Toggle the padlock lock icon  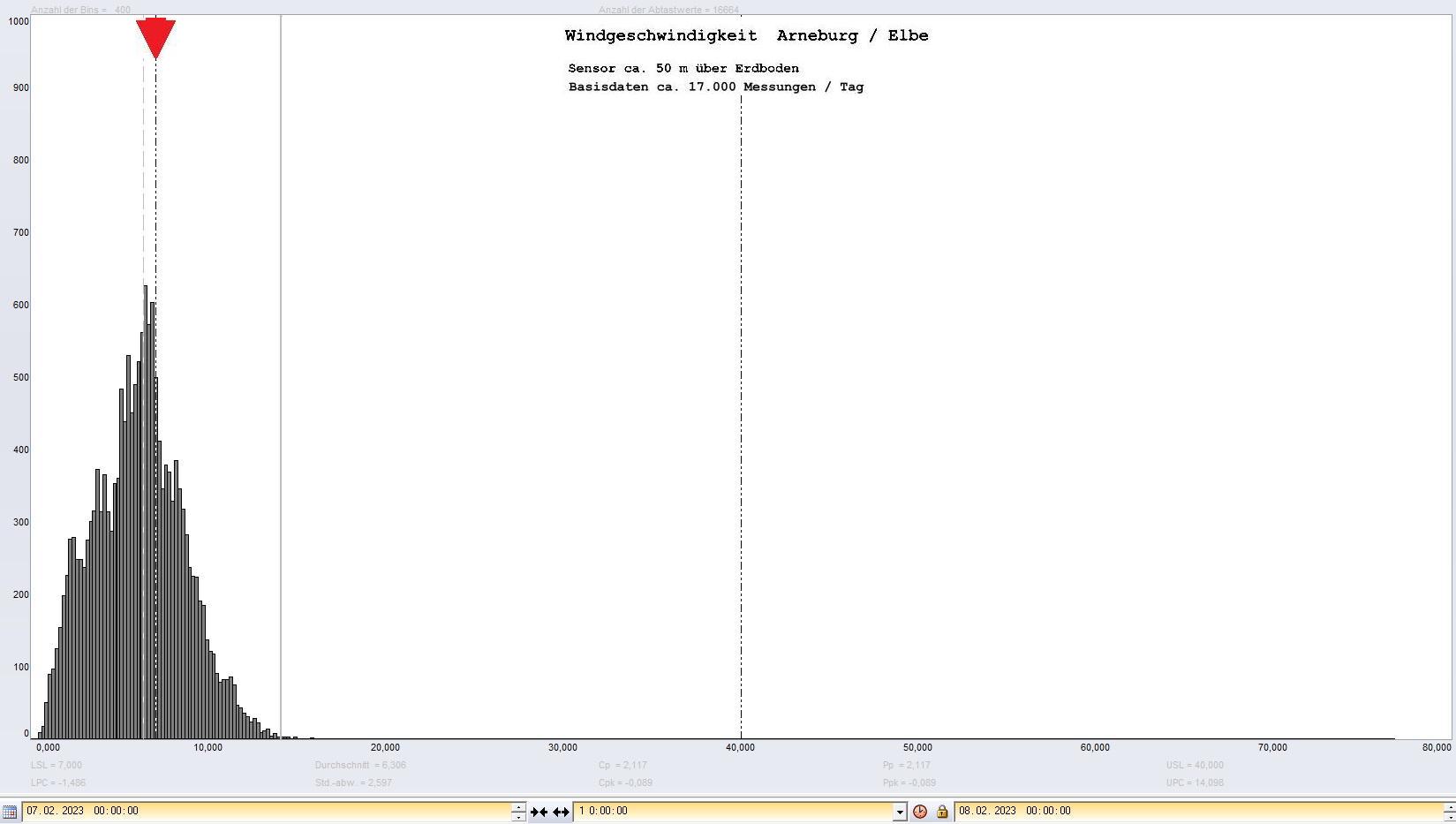(942, 812)
